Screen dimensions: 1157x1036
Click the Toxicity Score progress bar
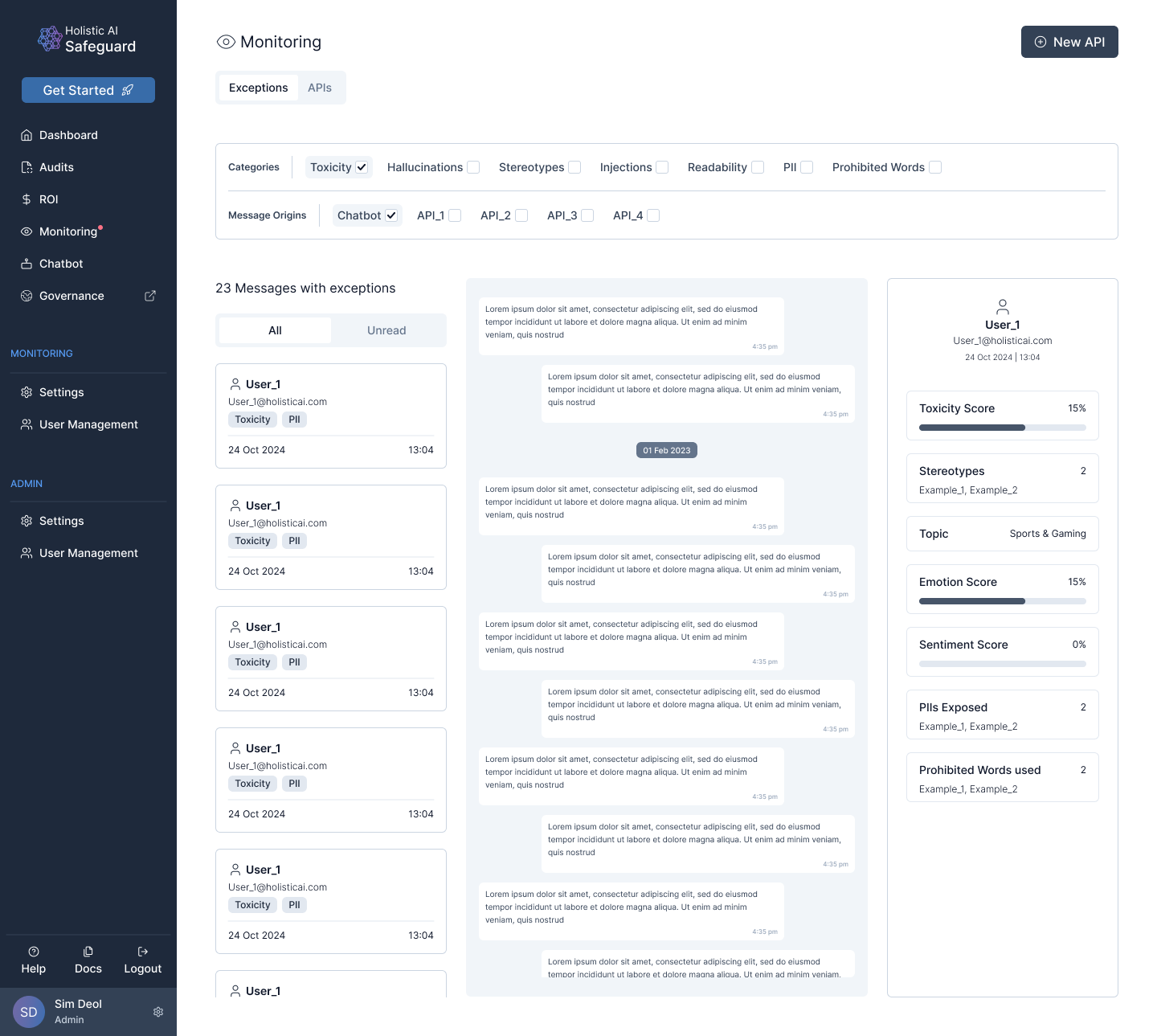coord(1002,428)
